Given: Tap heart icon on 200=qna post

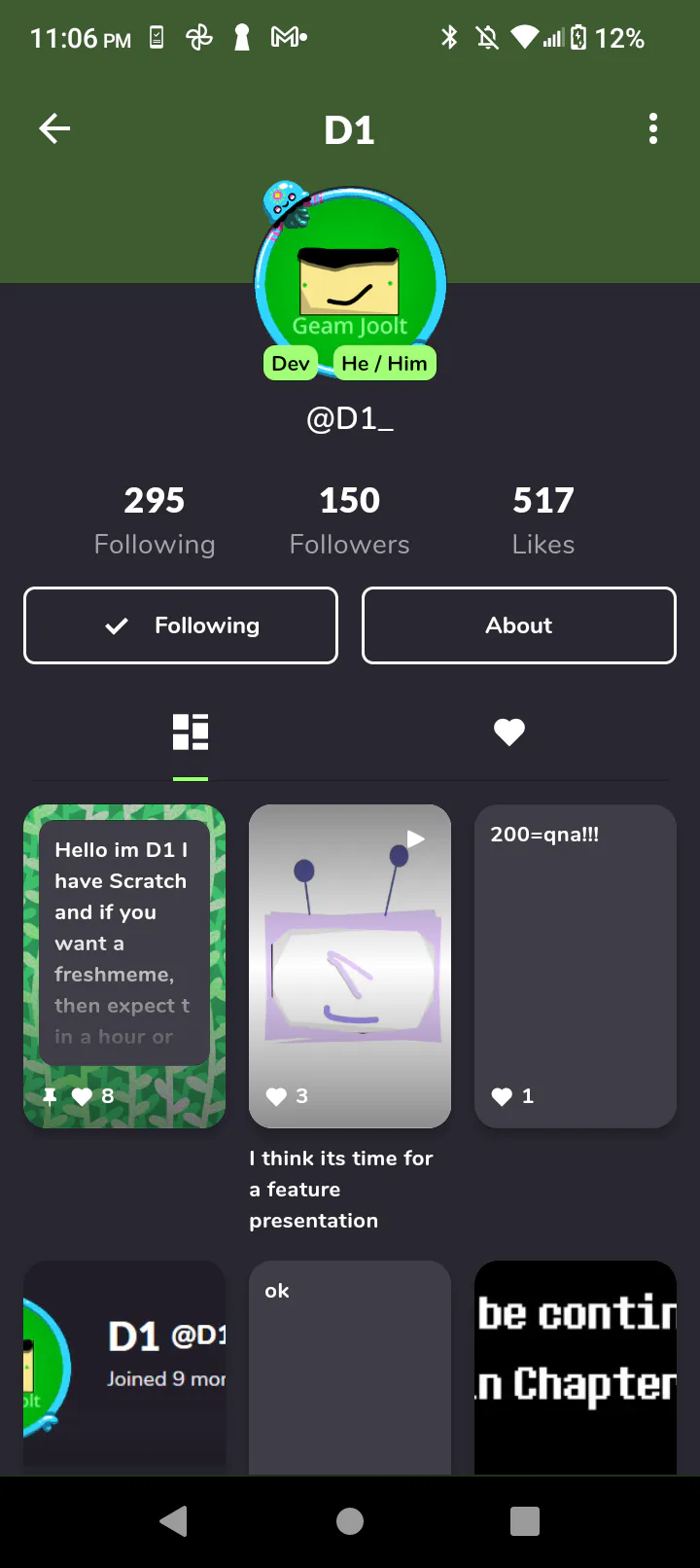Looking at the screenshot, I should (x=502, y=1096).
